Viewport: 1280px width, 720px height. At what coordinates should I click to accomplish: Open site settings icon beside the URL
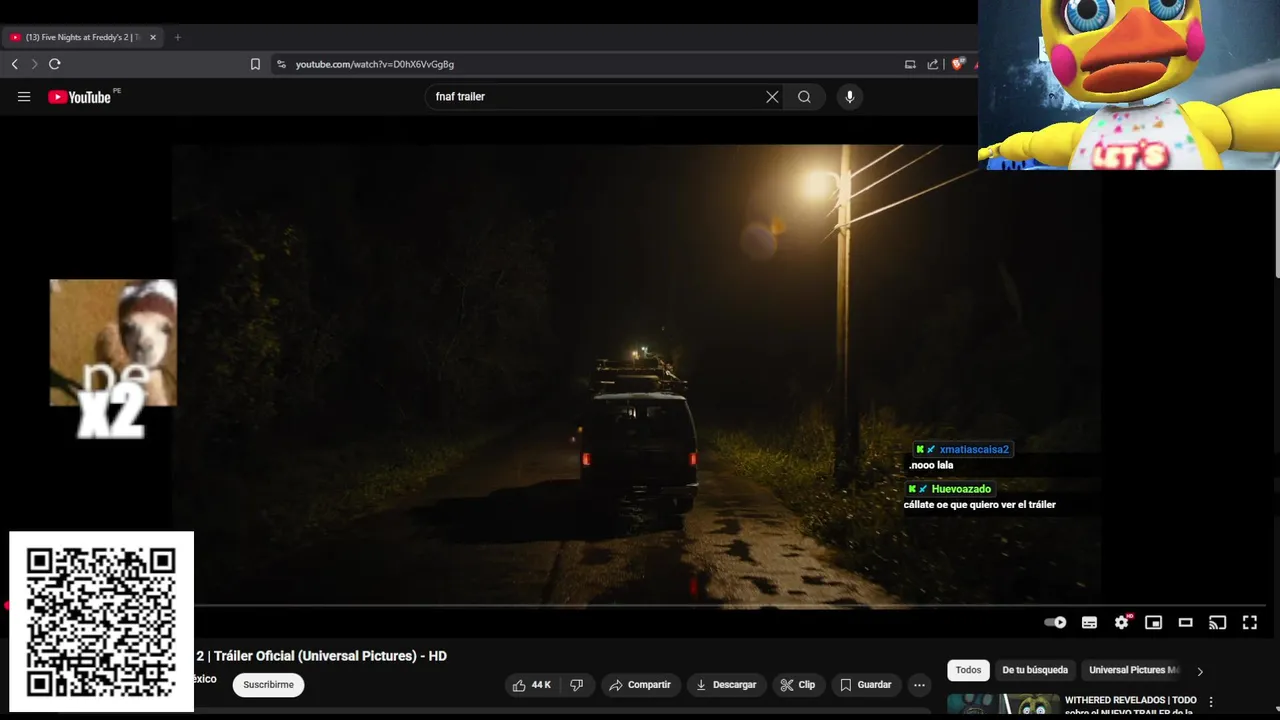(x=281, y=64)
